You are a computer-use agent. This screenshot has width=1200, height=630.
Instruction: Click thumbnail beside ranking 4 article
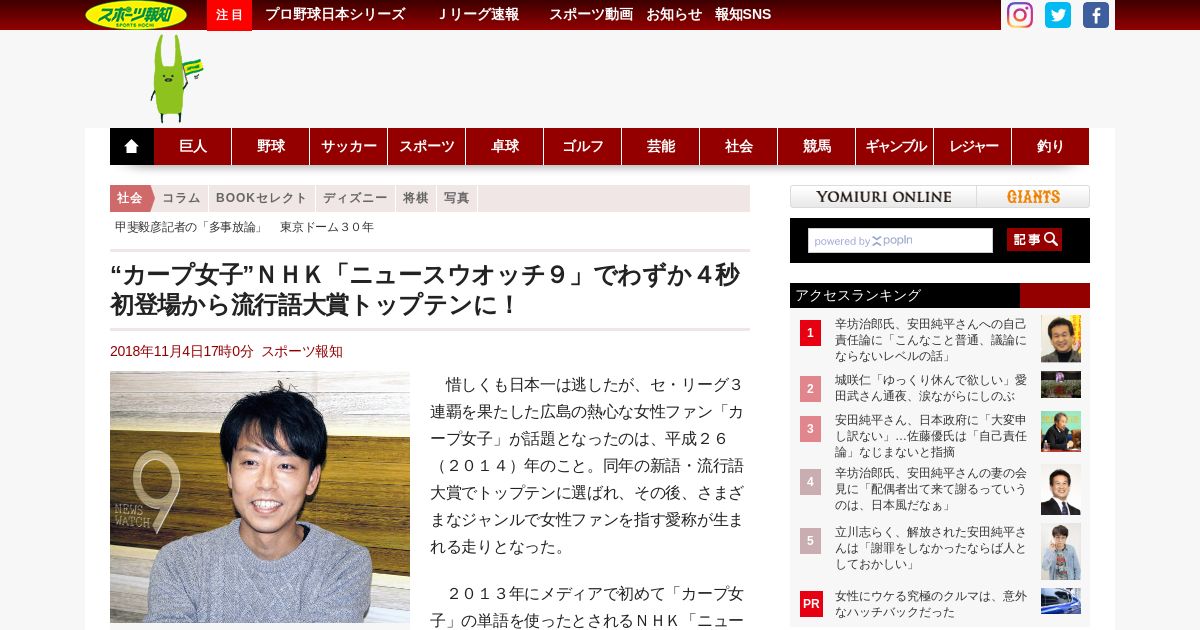click(1061, 490)
